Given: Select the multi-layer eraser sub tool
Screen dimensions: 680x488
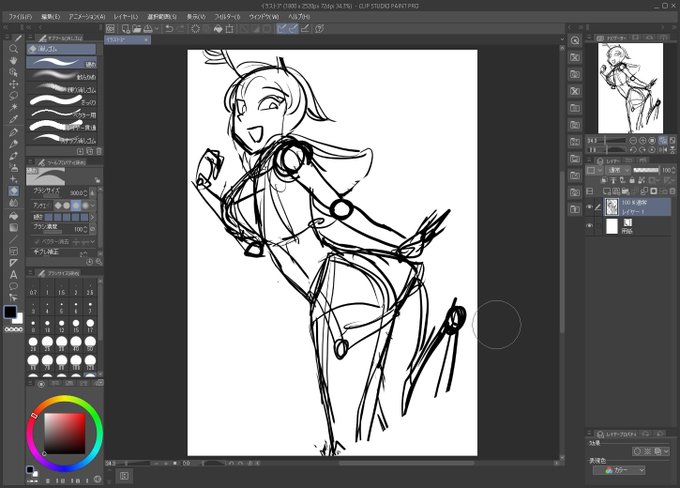Looking at the screenshot, I should click(62, 126).
